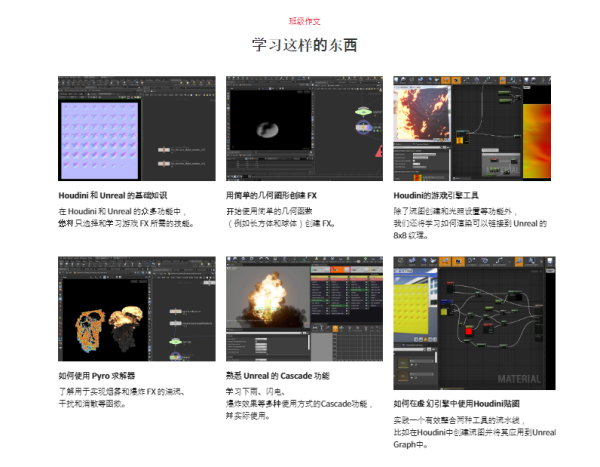Click the description starting "开始使用简单的几何图形"
Screen dimensions: 600x467
[x=280, y=217]
